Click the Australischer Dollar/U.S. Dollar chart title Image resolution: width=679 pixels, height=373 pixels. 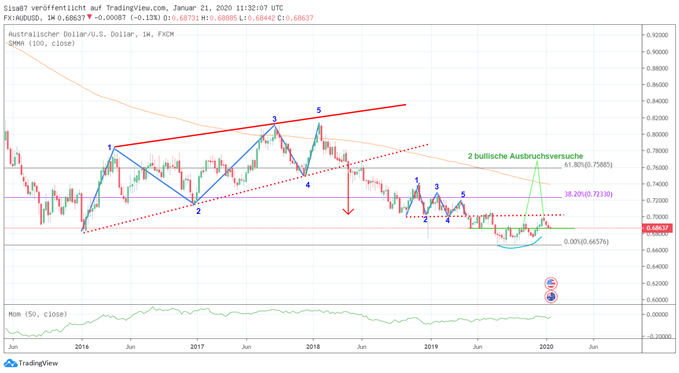(x=91, y=34)
